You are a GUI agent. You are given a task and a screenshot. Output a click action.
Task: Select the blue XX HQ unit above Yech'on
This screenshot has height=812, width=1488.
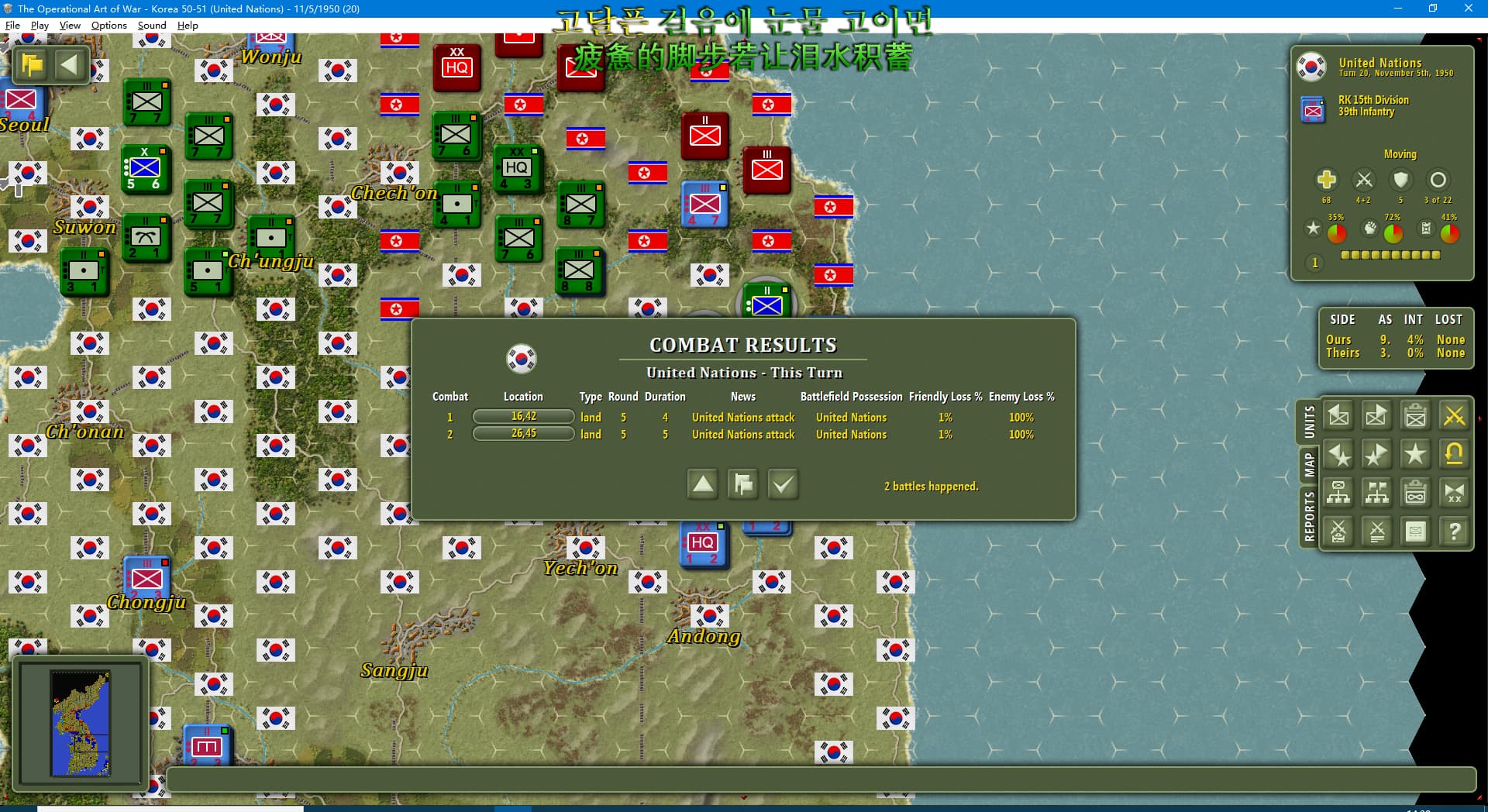pyautogui.click(x=703, y=544)
